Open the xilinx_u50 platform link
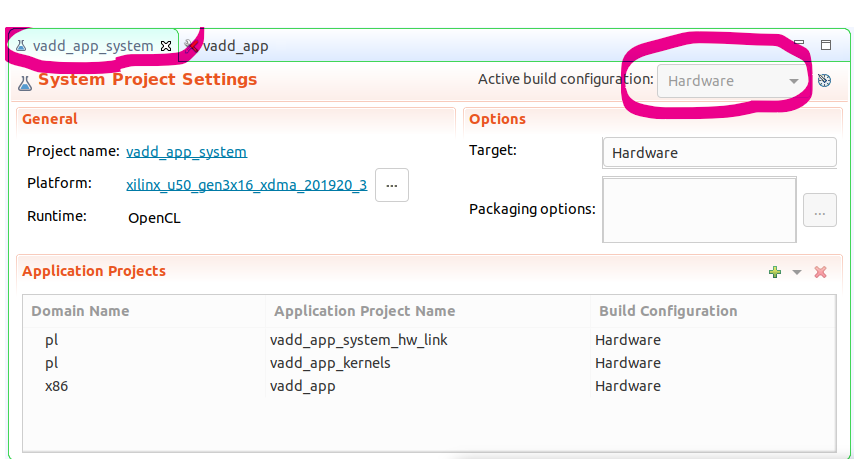The height and width of the screenshot is (459, 854). 246,184
